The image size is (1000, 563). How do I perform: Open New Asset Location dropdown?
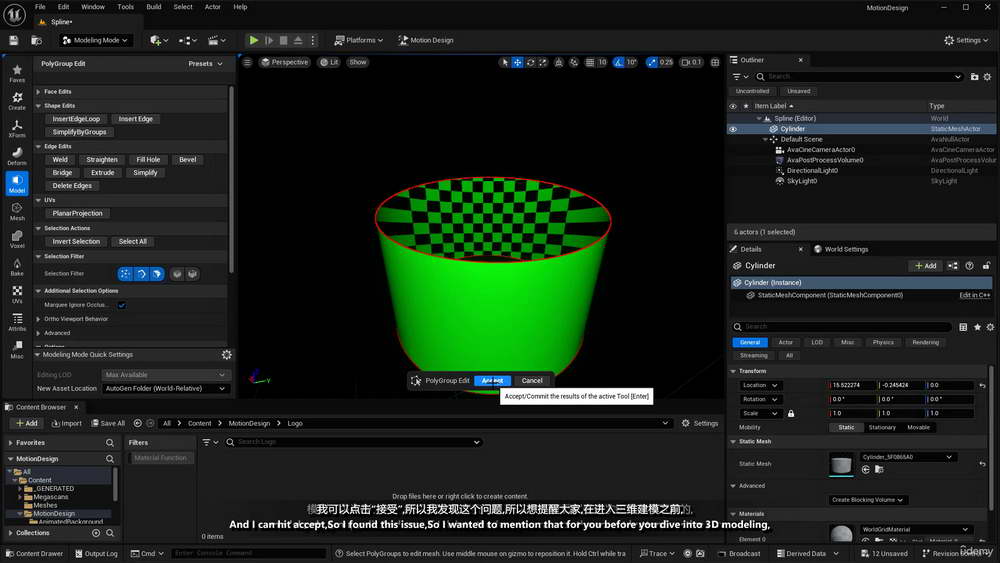pyautogui.click(x=165, y=388)
